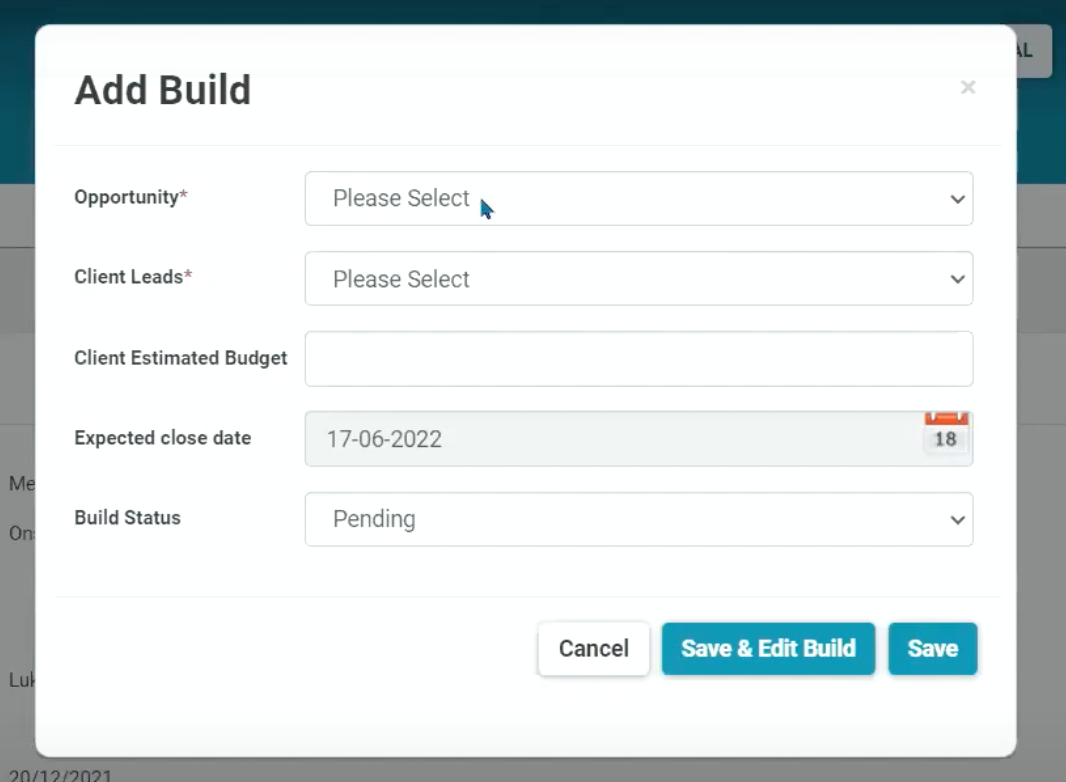The height and width of the screenshot is (782, 1066).
Task: Click the partially hidden button behind dialog
Action: [x=1034, y=51]
